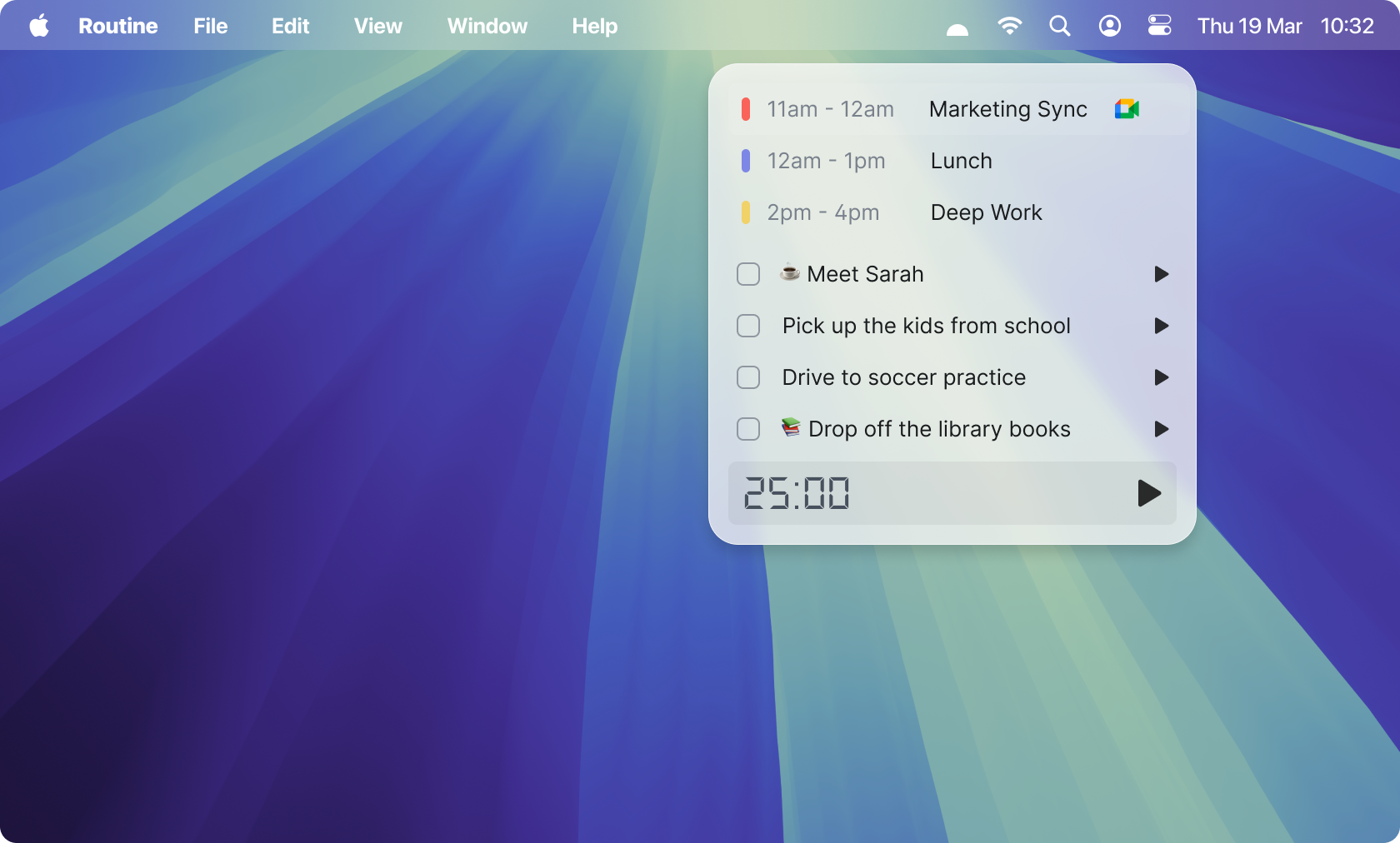Click the books emoji on library books task
Image resolution: width=1400 pixels, height=843 pixels.
(790, 429)
